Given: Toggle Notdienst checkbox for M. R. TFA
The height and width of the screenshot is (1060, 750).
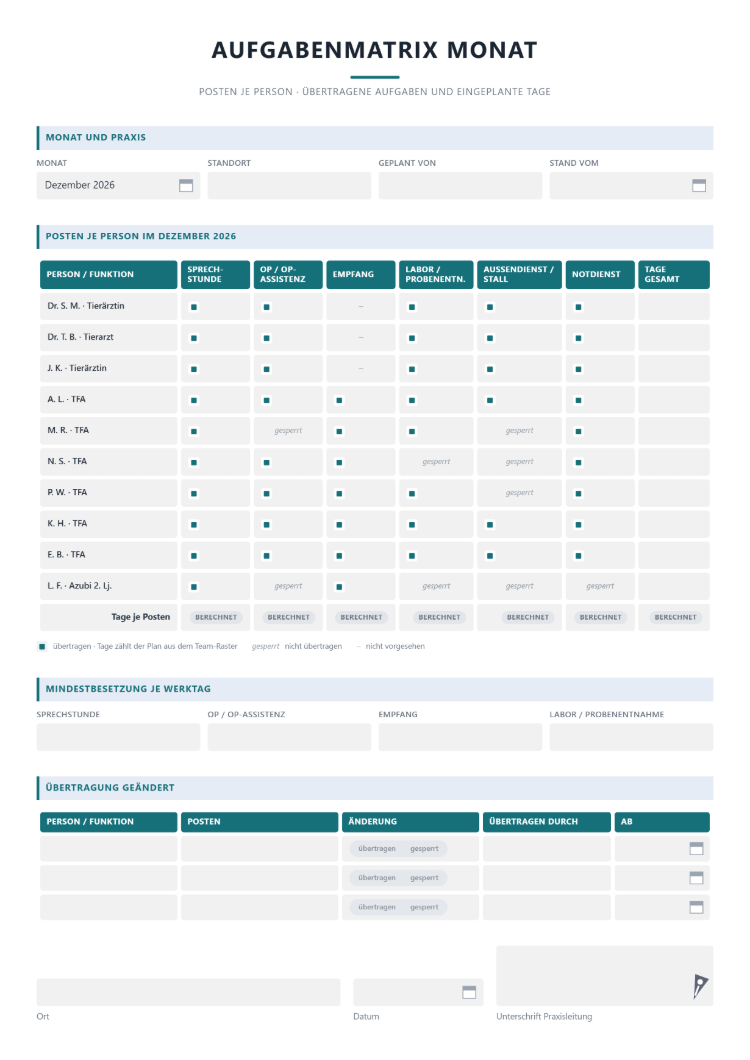Looking at the screenshot, I should click(x=578, y=431).
